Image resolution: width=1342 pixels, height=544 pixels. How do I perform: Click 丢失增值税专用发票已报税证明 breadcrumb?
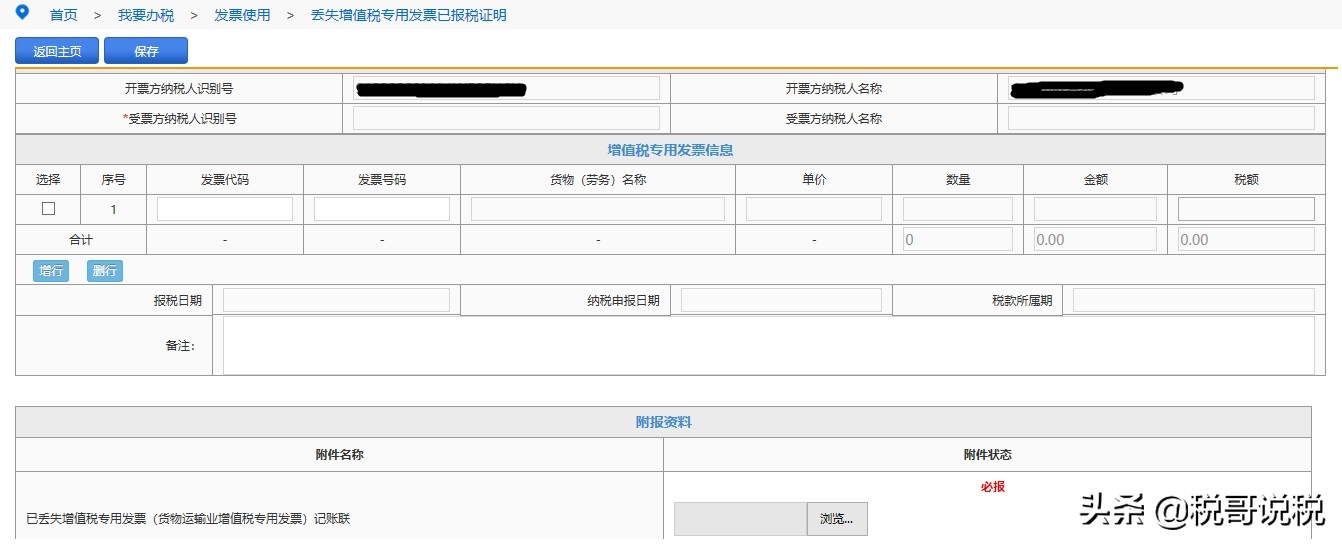(409, 15)
